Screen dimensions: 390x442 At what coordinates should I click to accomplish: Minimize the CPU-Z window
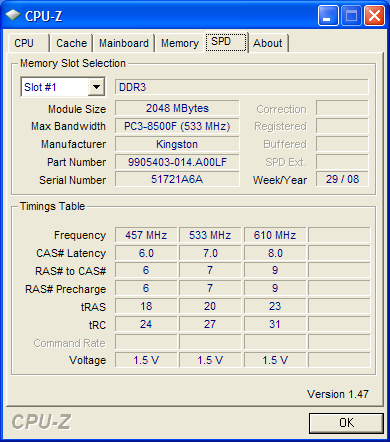click(328, 16)
